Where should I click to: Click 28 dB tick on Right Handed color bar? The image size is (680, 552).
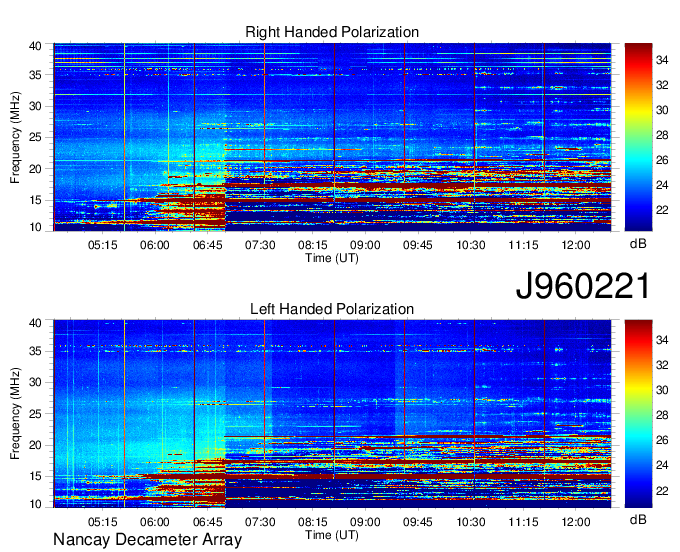pyautogui.click(x=662, y=135)
